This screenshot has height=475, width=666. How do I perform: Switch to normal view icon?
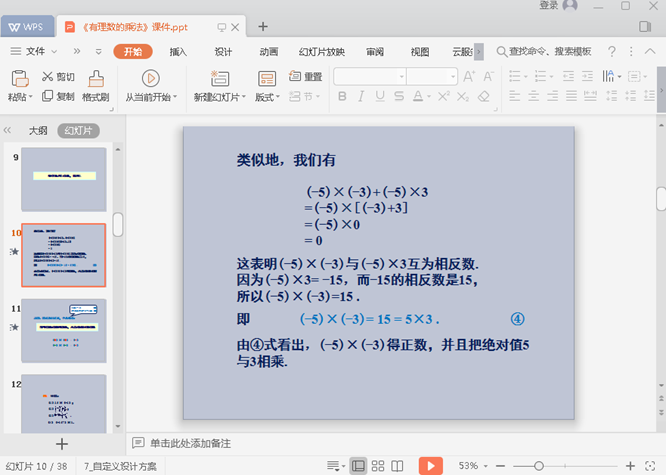[358, 466]
